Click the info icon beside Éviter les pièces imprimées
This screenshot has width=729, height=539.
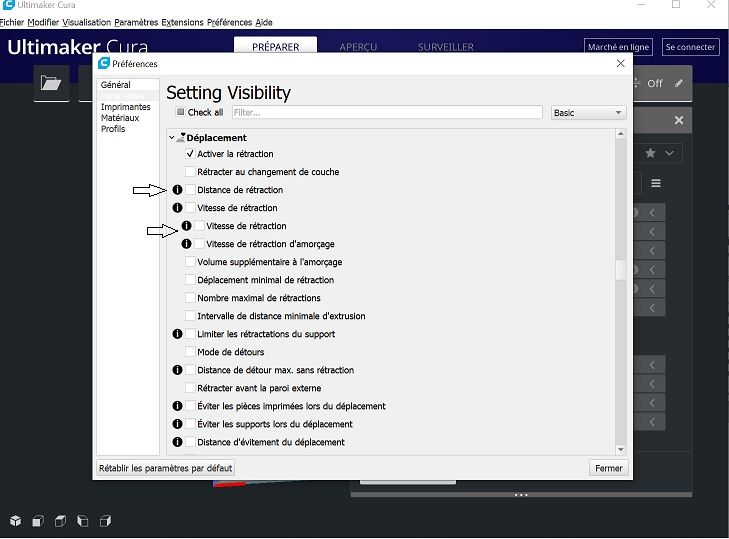click(x=177, y=406)
